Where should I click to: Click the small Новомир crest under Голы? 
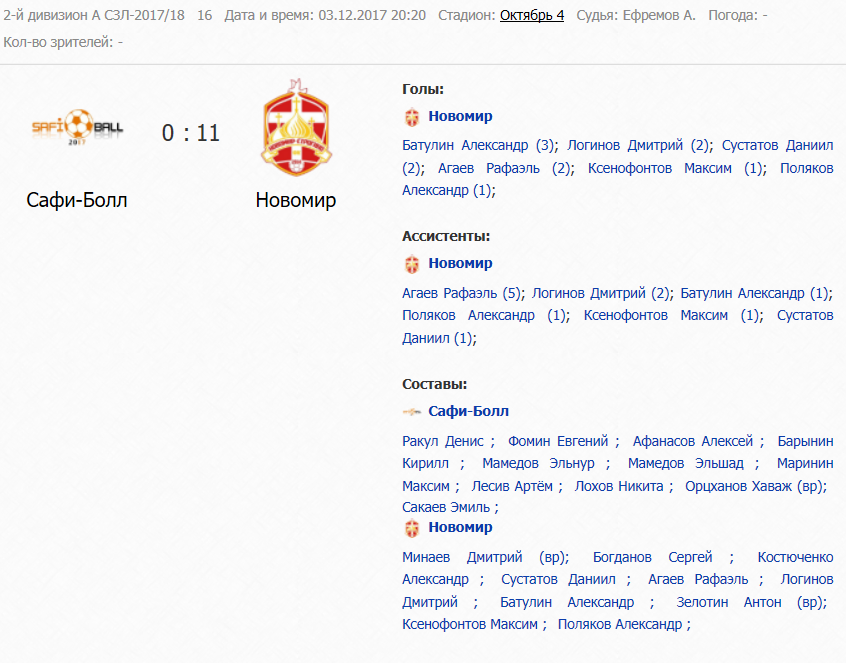click(412, 117)
